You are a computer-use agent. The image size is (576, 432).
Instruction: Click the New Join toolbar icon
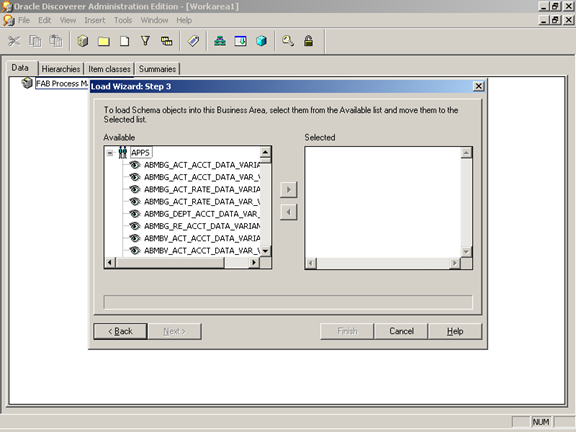click(166, 41)
